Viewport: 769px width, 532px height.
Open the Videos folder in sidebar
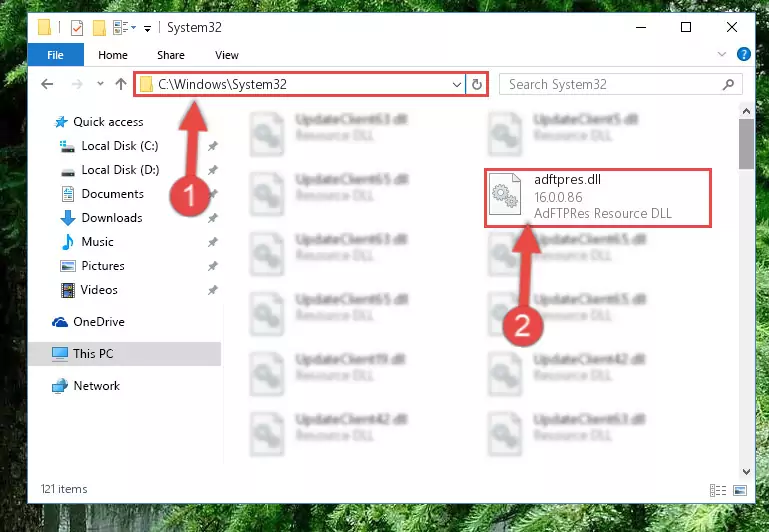(x=99, y=290)
